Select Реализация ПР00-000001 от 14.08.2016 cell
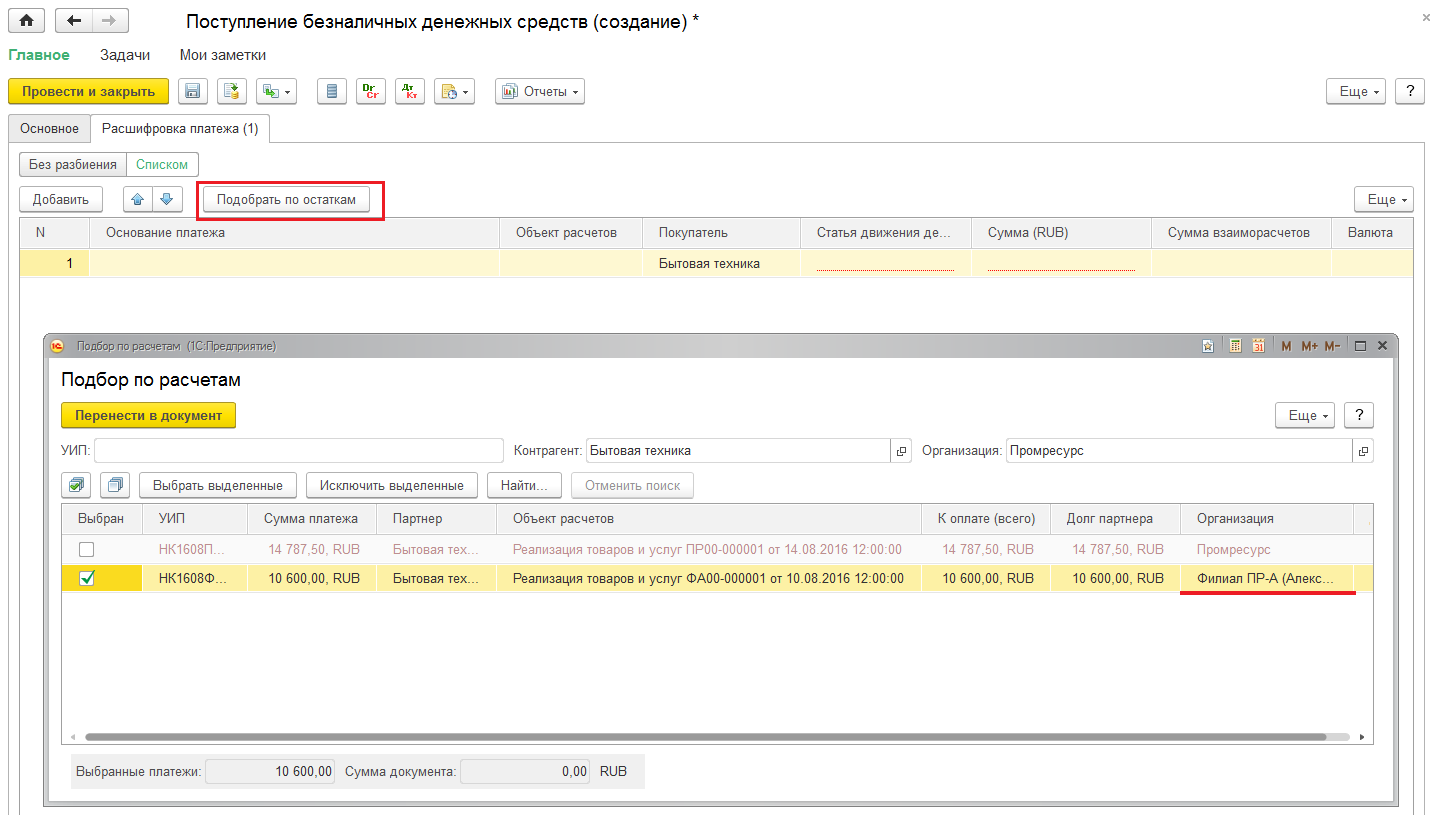Screen dimensions: 1439x815 (x=708, y=549)
